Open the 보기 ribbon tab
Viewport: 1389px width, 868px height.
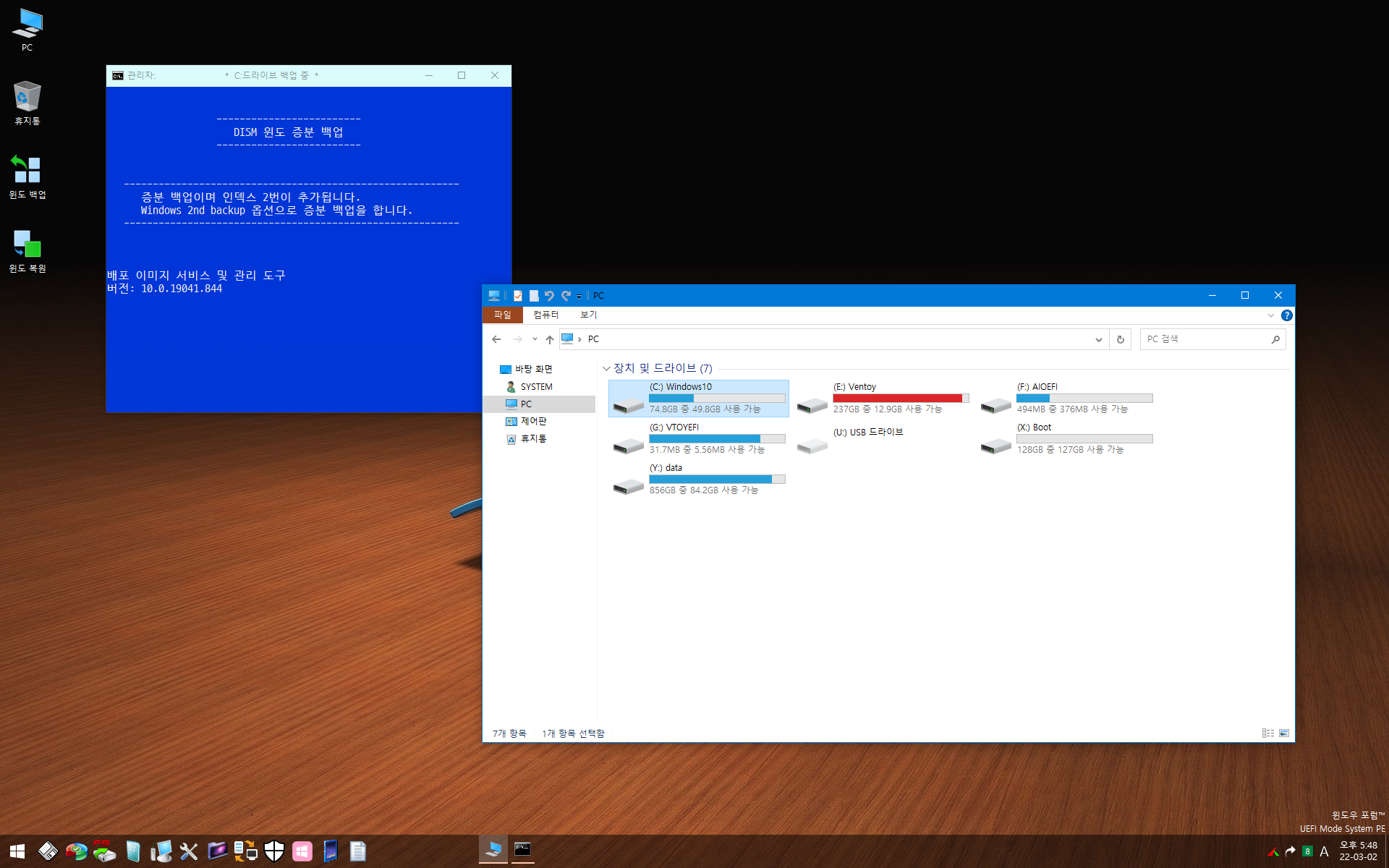[x=589, y=315]
